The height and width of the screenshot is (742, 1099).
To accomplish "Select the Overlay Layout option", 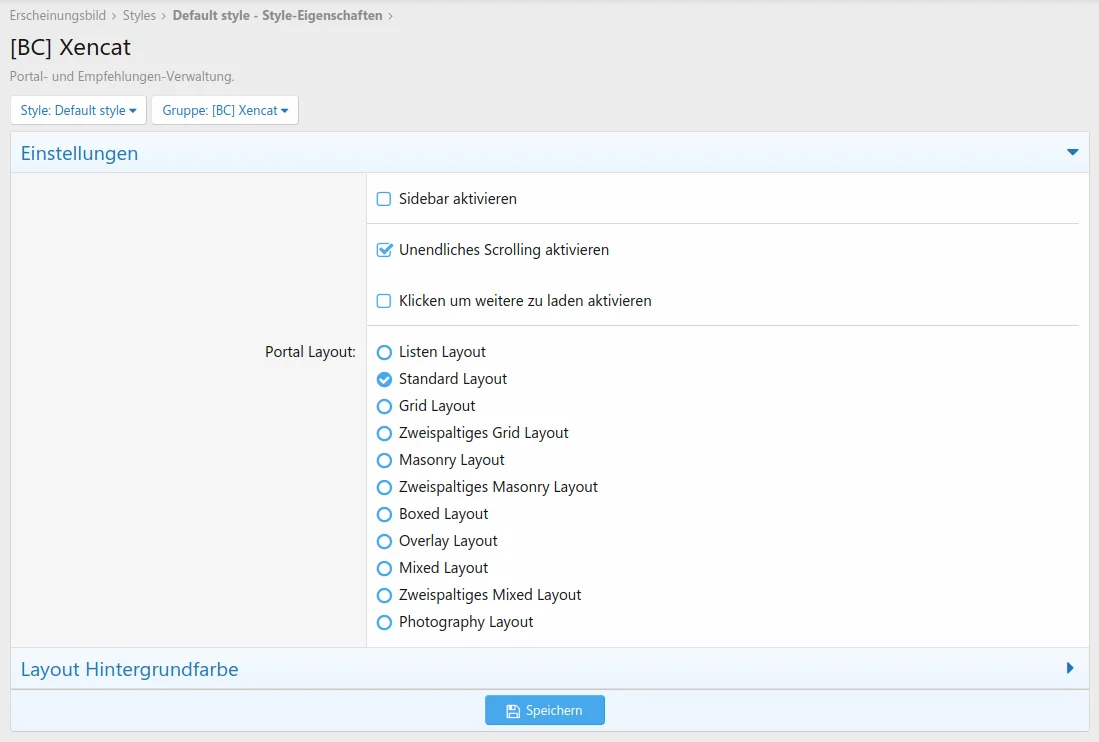I will (384, 541).
